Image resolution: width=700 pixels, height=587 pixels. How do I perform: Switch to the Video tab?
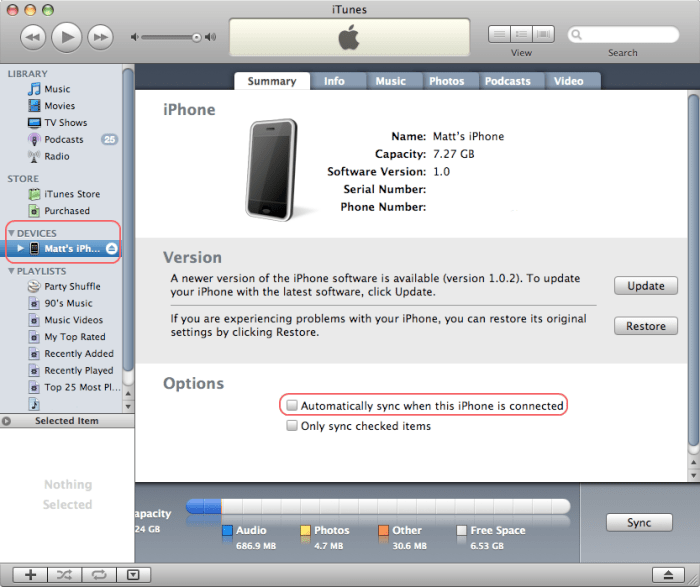[x=569, y=81]
